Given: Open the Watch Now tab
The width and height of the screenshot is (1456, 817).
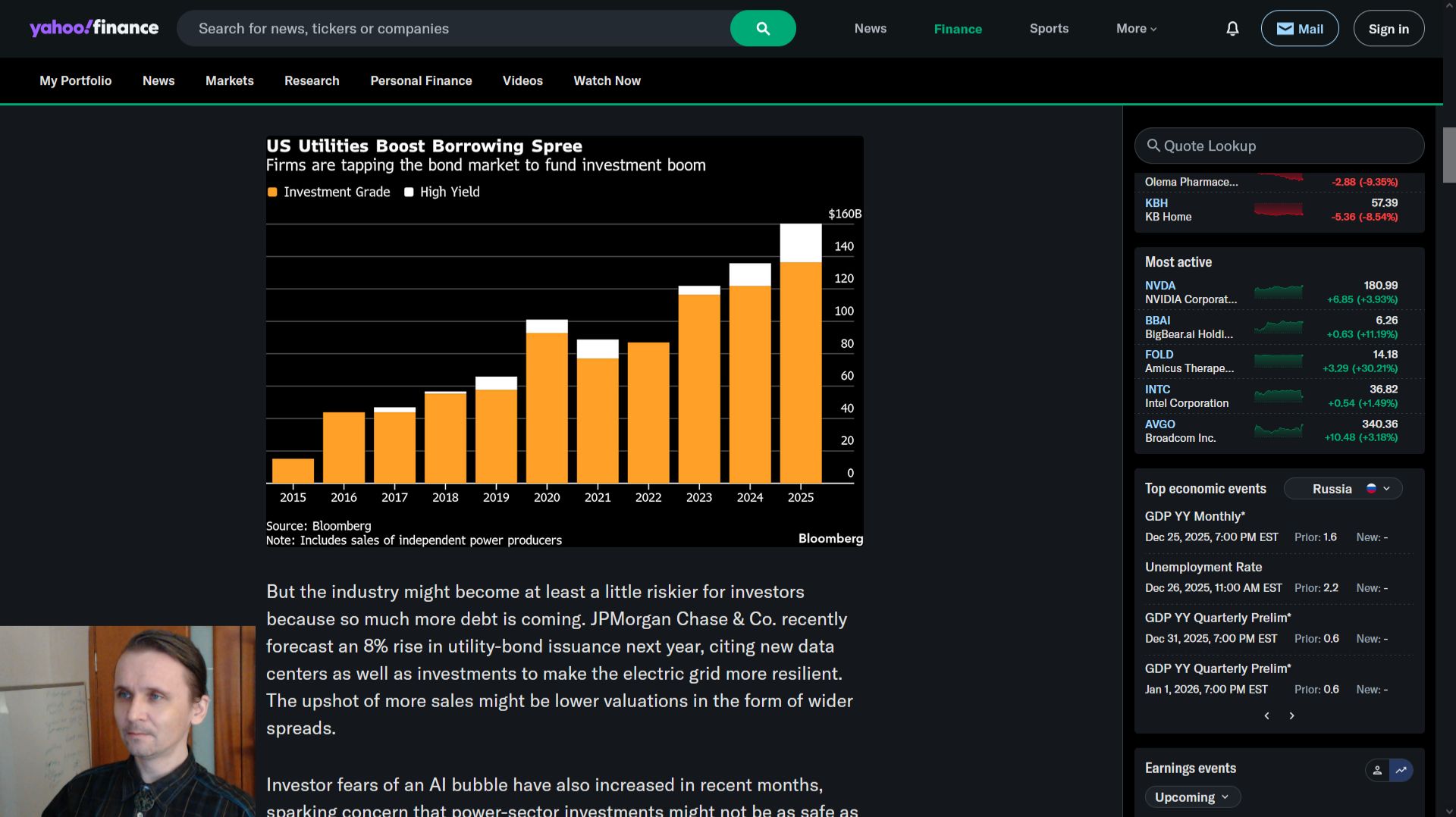Looking at the screenshot, I should tap(607, 80).
